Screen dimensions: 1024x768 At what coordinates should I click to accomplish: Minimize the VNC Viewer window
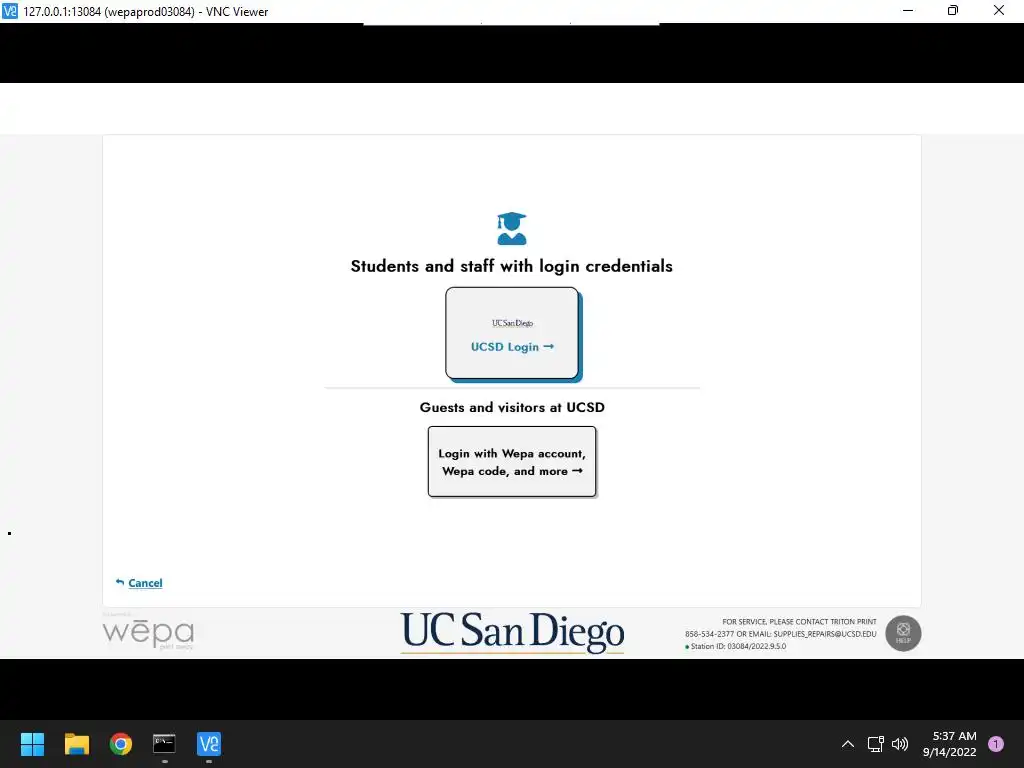click(908, 10)
